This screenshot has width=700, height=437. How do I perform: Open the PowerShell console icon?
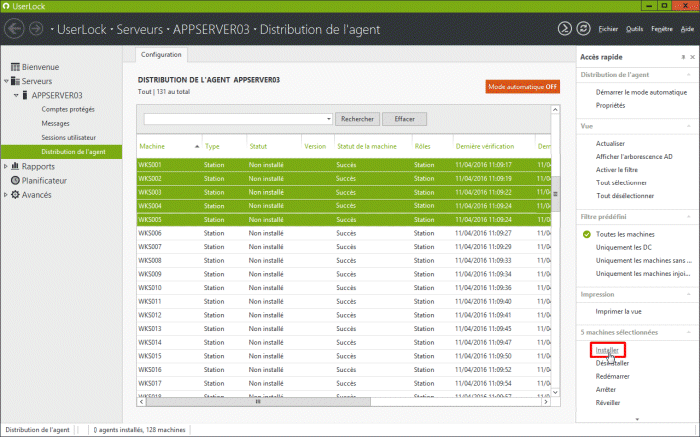pos(564,29)
